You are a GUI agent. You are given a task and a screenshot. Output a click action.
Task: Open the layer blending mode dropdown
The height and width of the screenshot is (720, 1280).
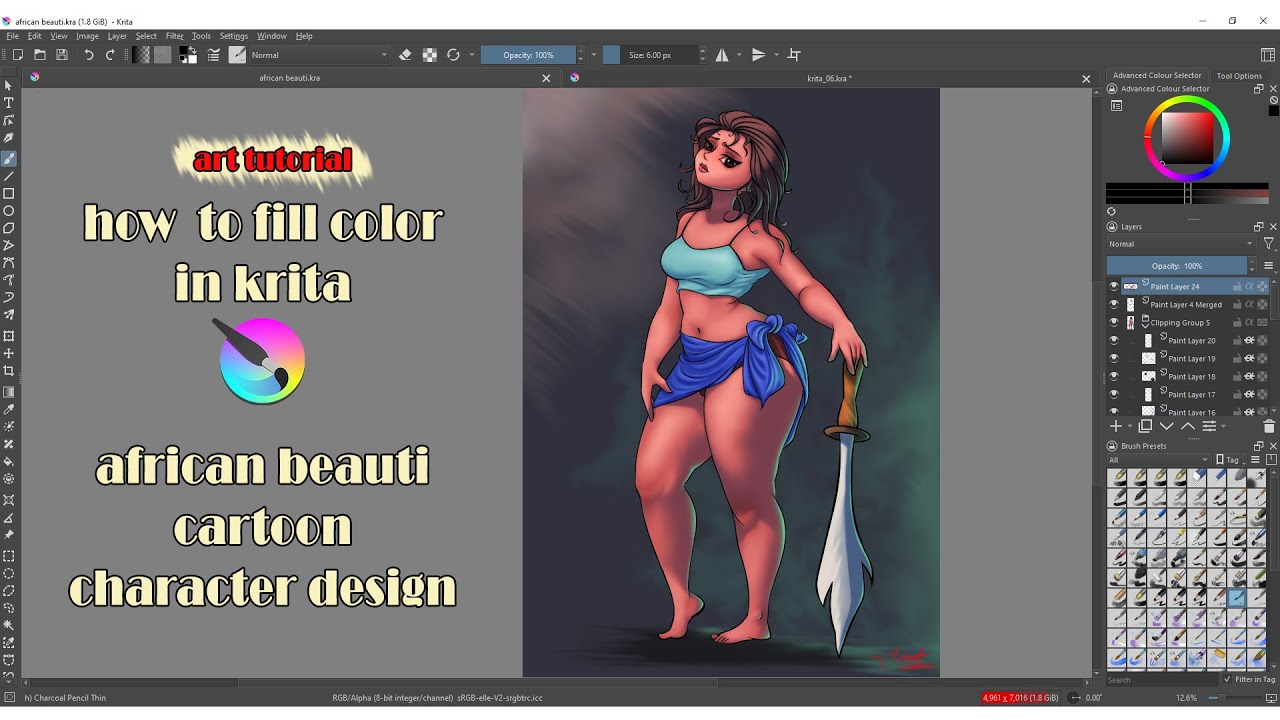1180,244
